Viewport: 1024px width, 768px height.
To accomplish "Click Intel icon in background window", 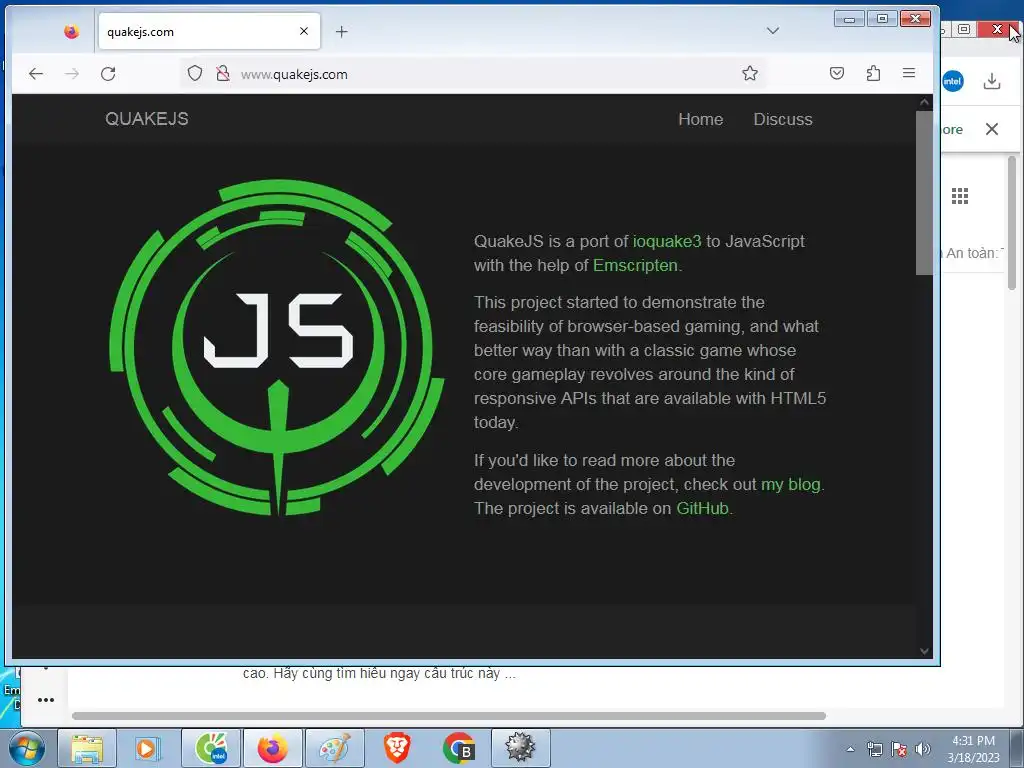I will [x=953, y=81].
